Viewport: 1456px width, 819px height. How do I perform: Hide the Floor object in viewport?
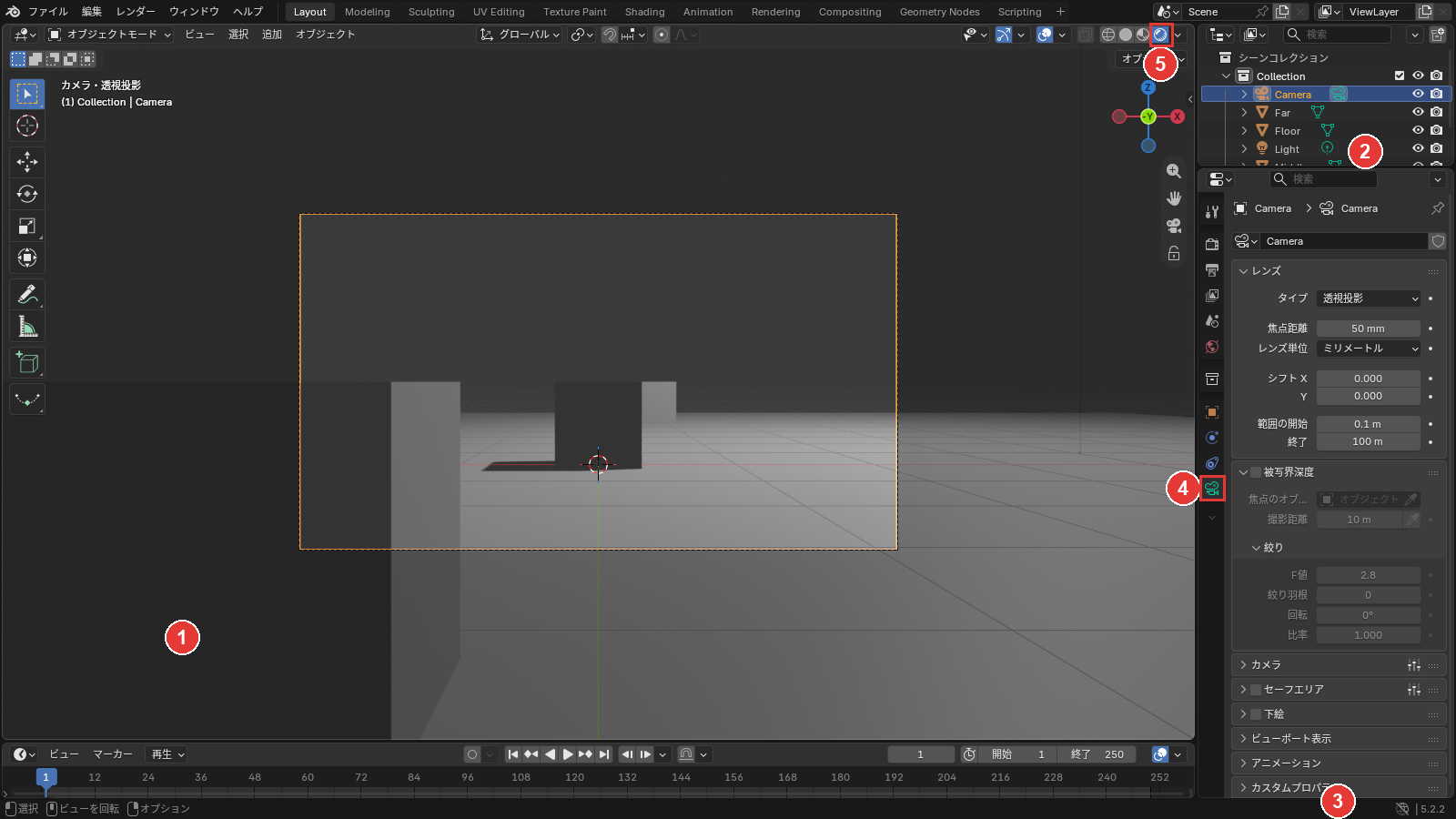1418,130
